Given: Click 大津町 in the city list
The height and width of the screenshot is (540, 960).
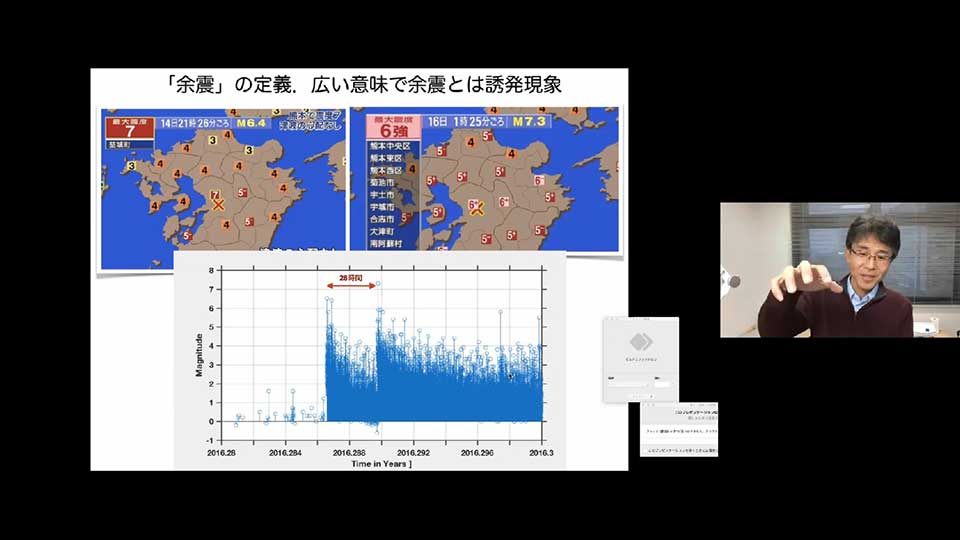Looking at the screenshot, I should tap(382, 231).
